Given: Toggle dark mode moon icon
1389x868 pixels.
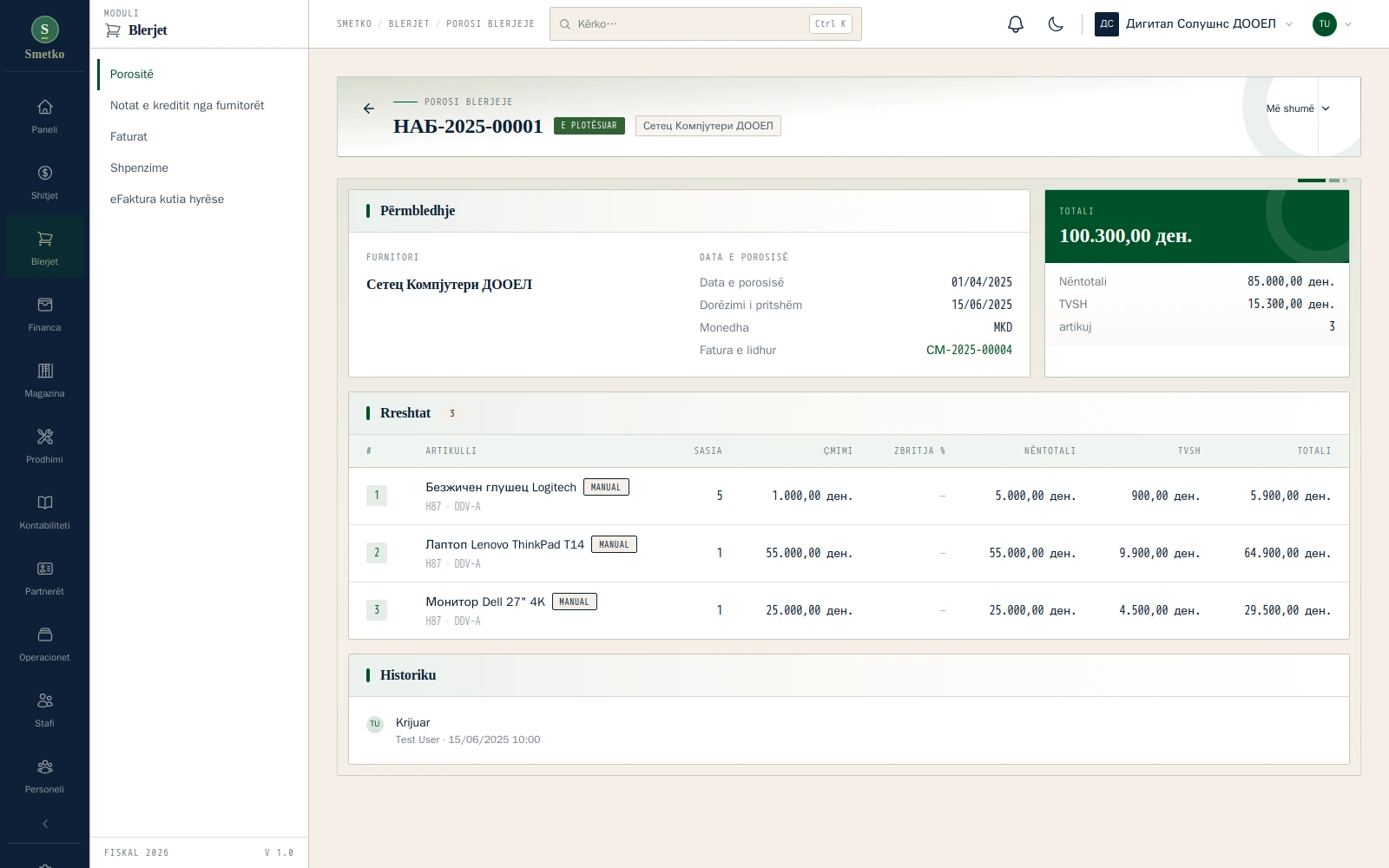Looking at the screenshot, I should [x=1056, y=24].
